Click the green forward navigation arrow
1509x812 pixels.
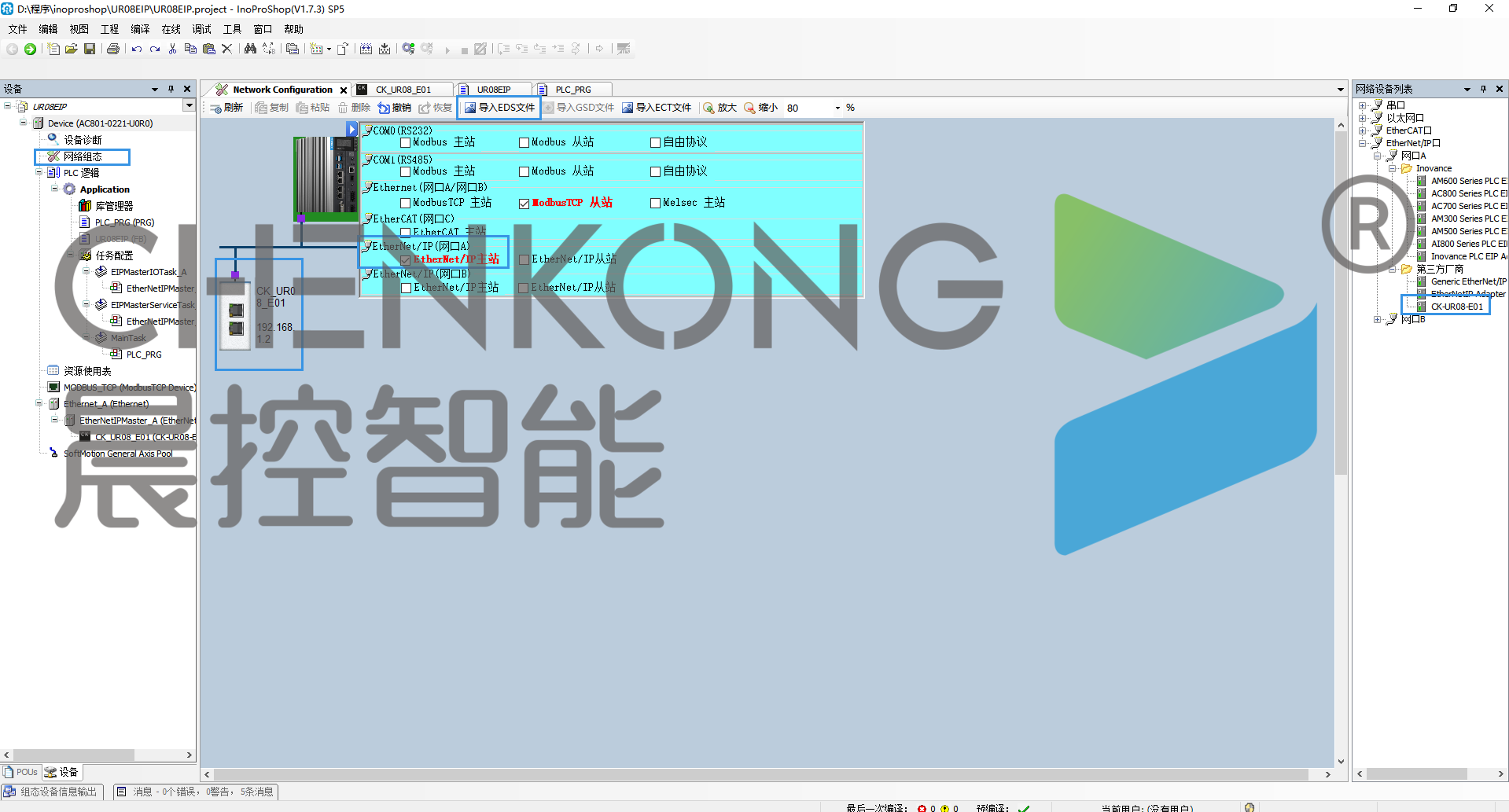click(30, 49)
